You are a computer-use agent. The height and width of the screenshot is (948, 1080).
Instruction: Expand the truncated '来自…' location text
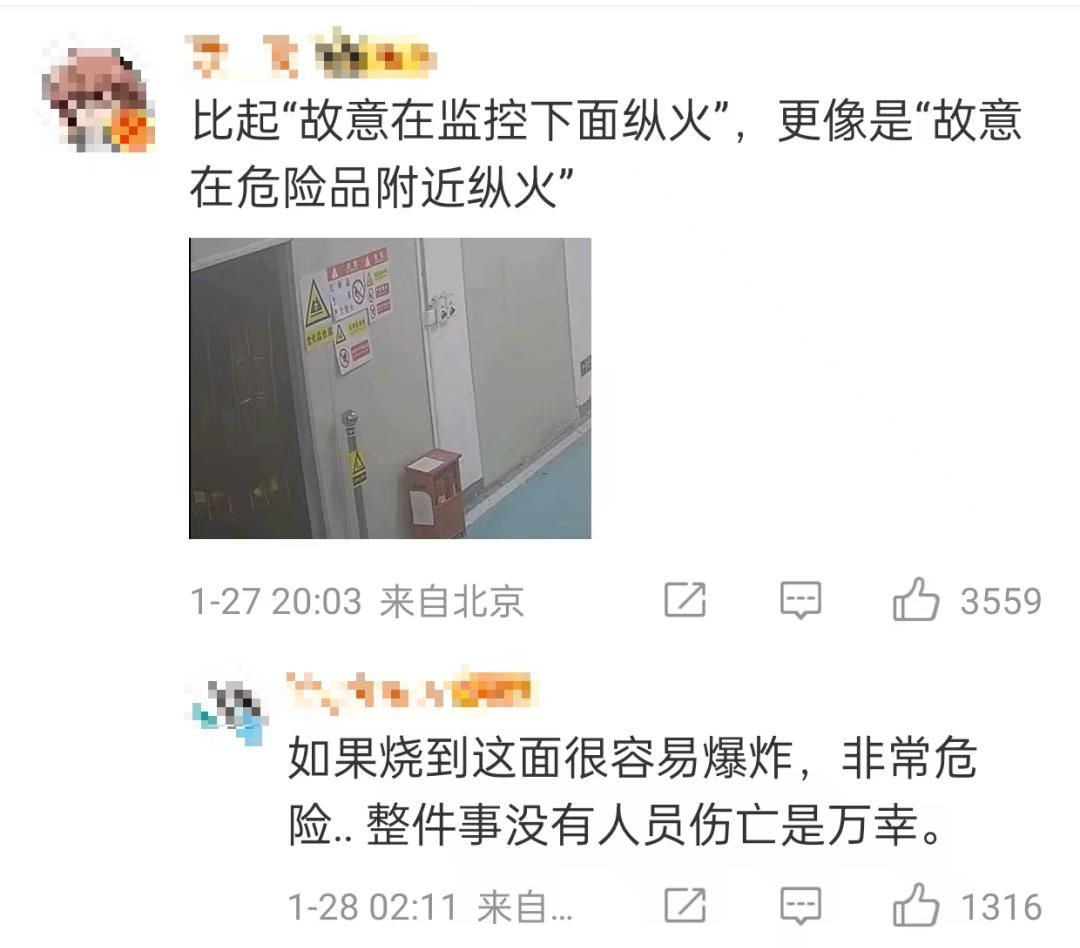(524, 907)
